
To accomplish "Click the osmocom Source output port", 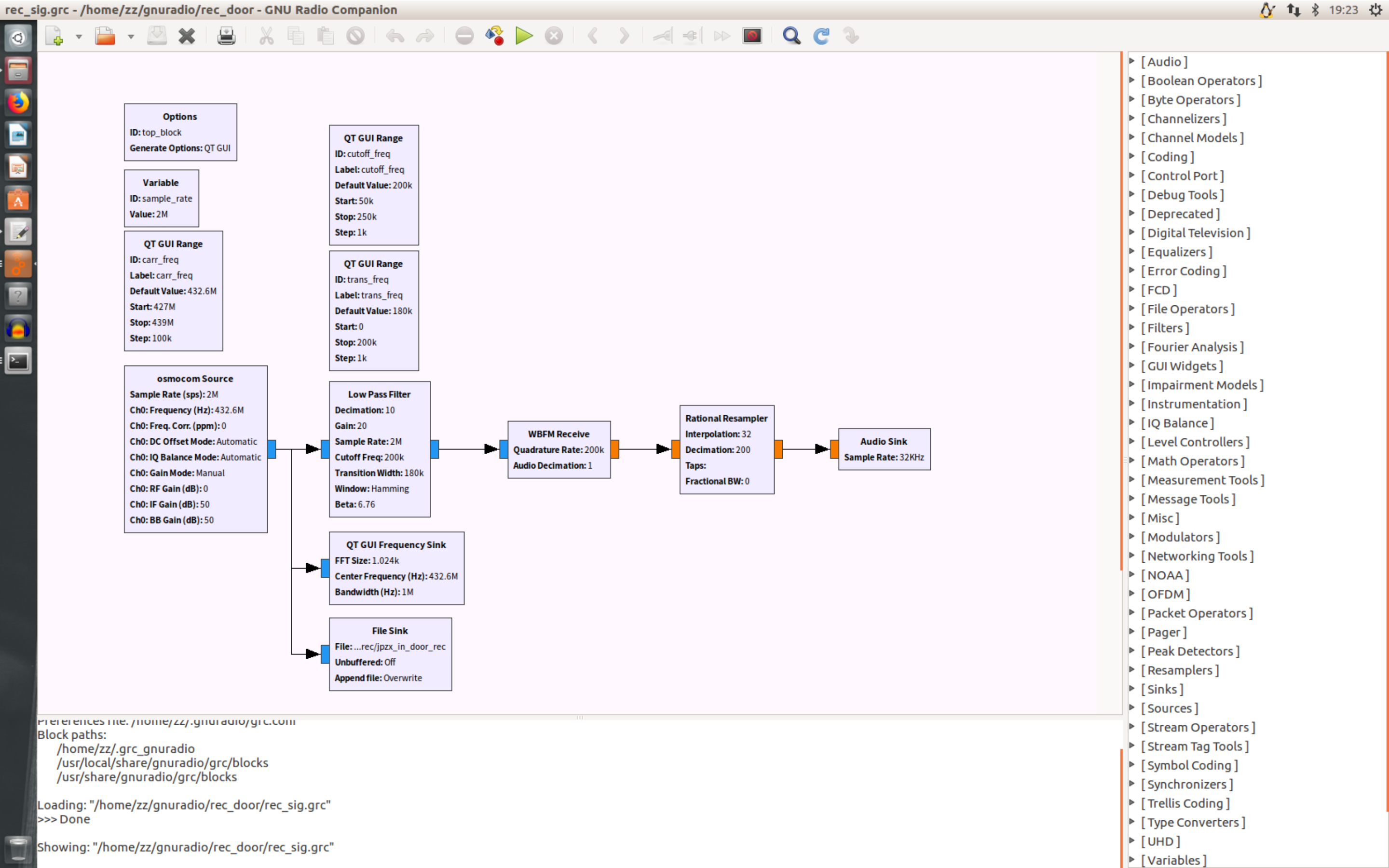I will [272, 449].
